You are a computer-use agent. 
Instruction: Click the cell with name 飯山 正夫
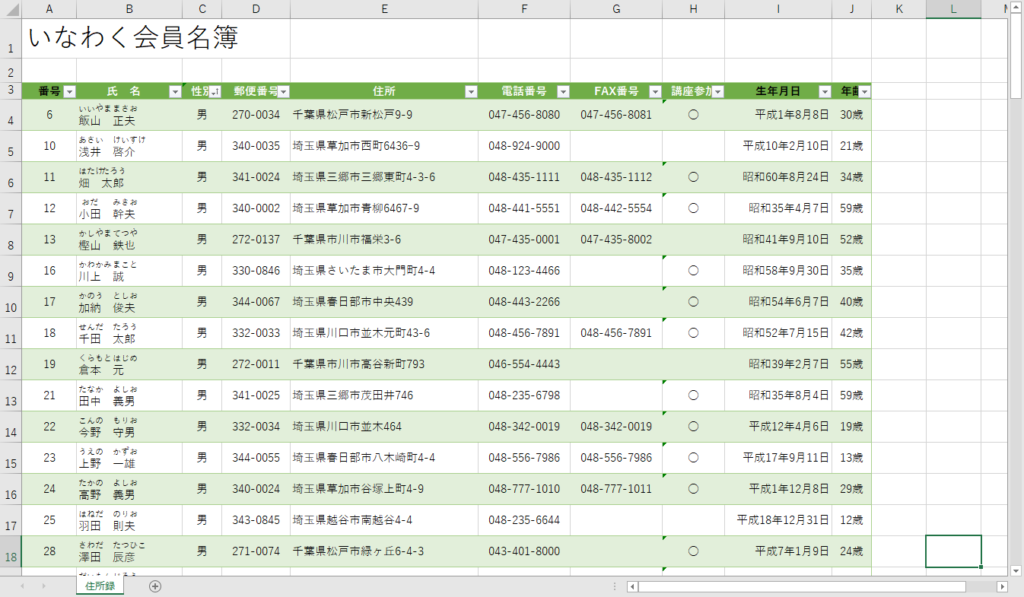point(129,115)
